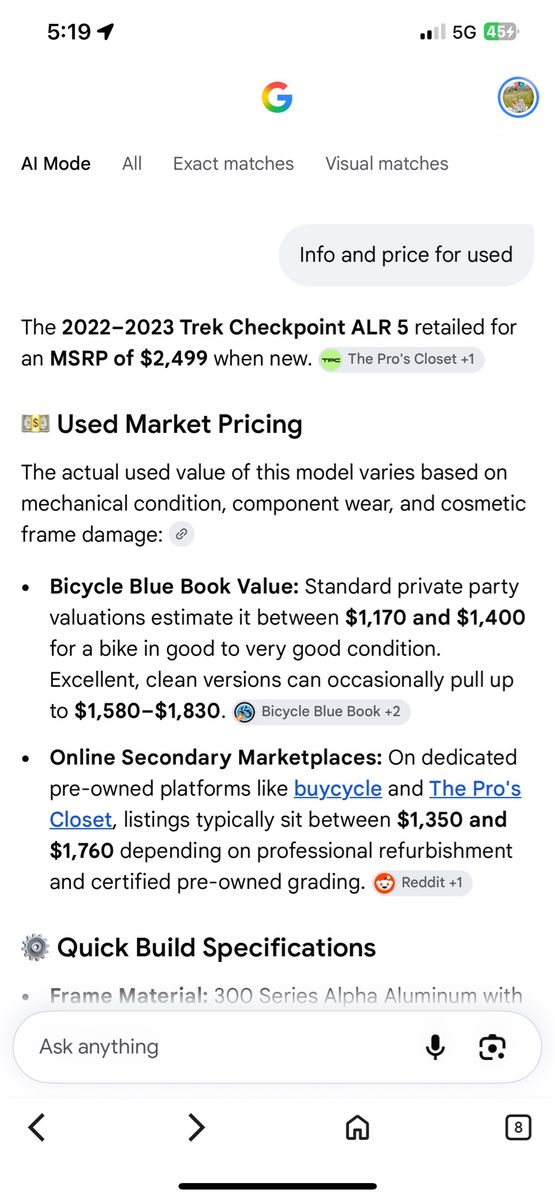Open Google Lens camera search icon
The height and width of the screenshot is (1200, 555).
coord(492,1047)
